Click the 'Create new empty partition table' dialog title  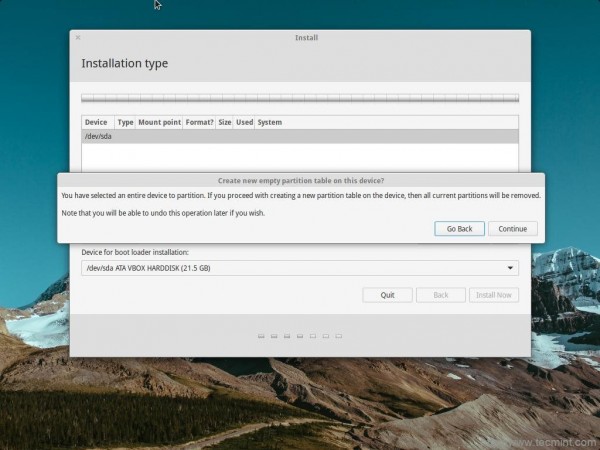[301, 181]
